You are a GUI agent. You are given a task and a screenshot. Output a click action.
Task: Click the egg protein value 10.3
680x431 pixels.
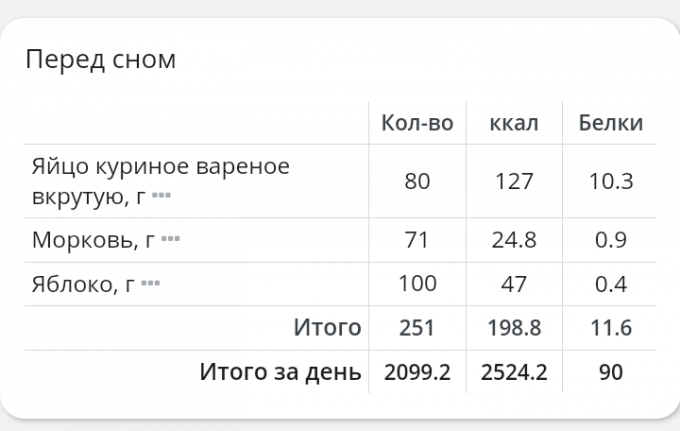pyautogui.click(x=611, y=181)
